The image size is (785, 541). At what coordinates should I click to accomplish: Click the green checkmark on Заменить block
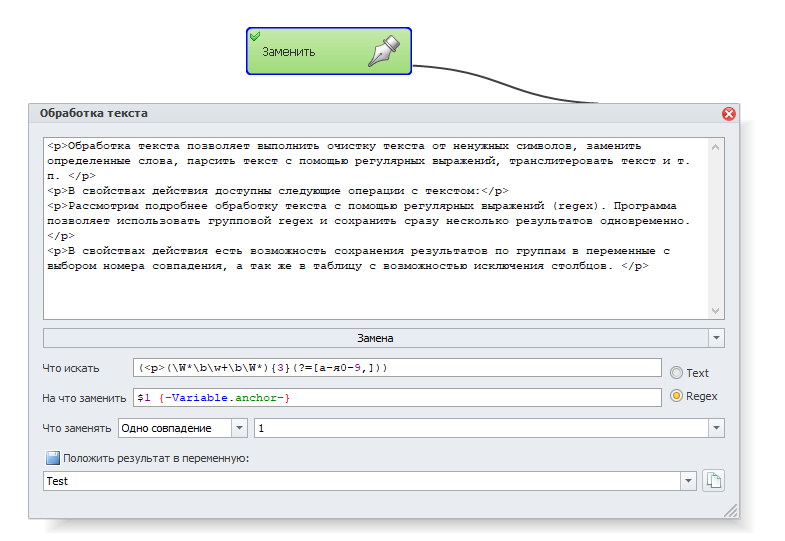(x=255, y=36)
